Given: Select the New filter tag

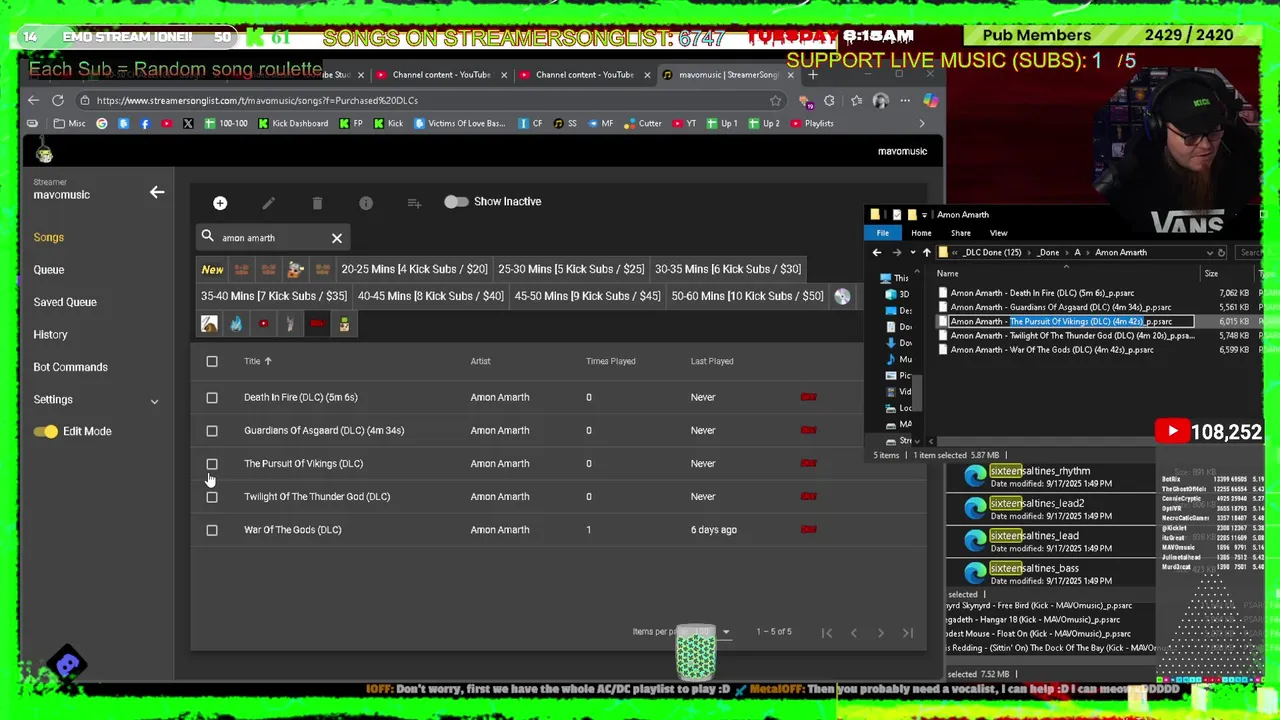Looking at the screenshot, I should coord(212,269).
